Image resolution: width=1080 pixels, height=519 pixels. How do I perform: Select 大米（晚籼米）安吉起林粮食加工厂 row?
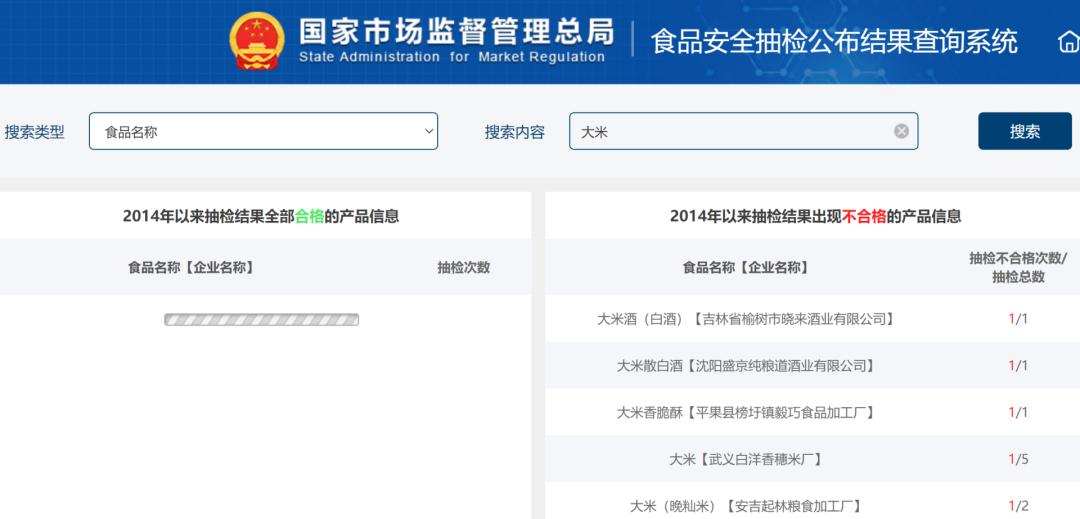pyautogui.click(x=745, y=506)
